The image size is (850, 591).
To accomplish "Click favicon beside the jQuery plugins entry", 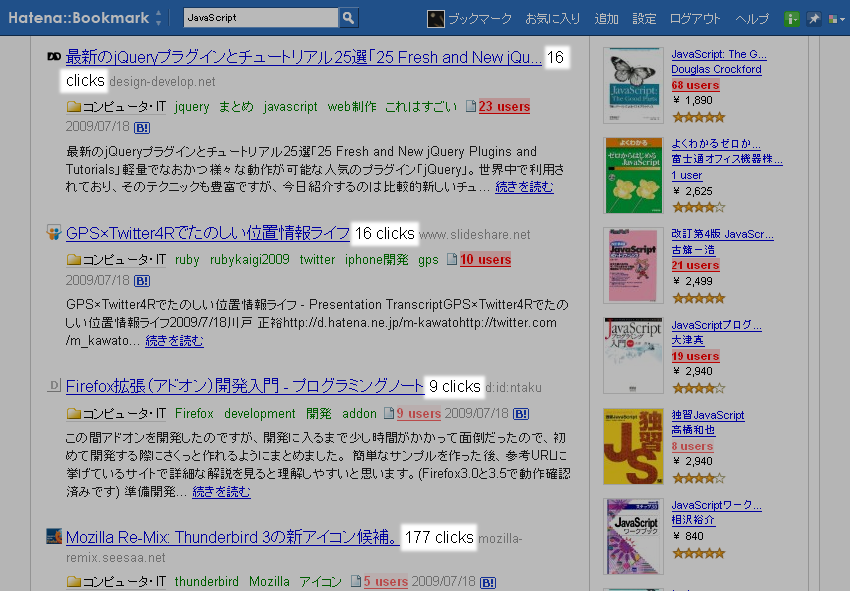I will click(54, 56).
